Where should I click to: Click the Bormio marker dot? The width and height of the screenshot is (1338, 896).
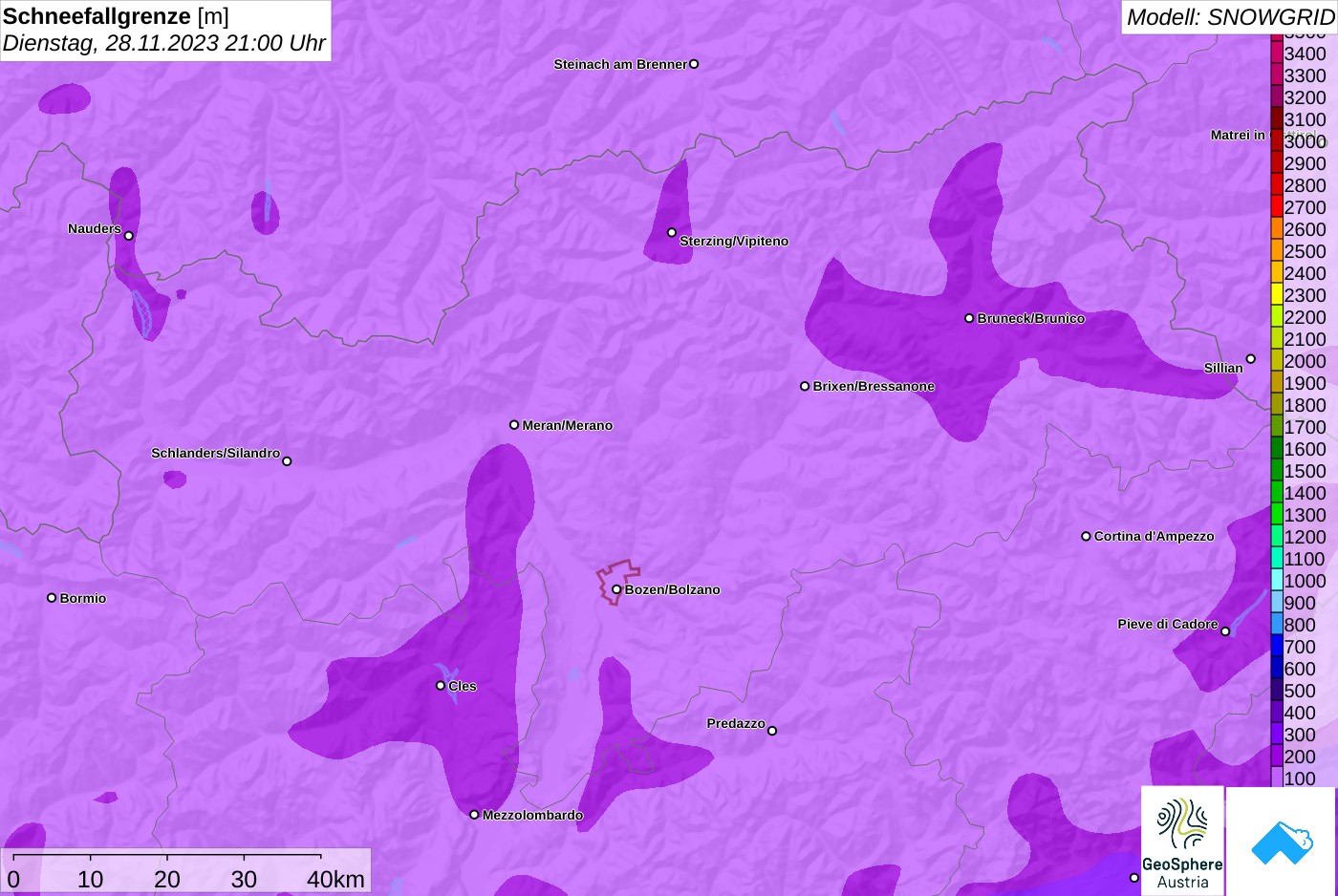(x=52, y=598)
